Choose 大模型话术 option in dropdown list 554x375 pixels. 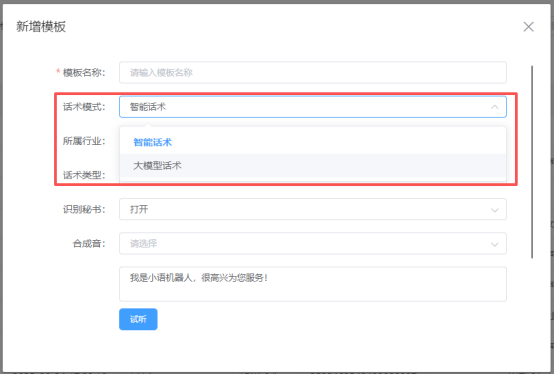coord(313,165)
